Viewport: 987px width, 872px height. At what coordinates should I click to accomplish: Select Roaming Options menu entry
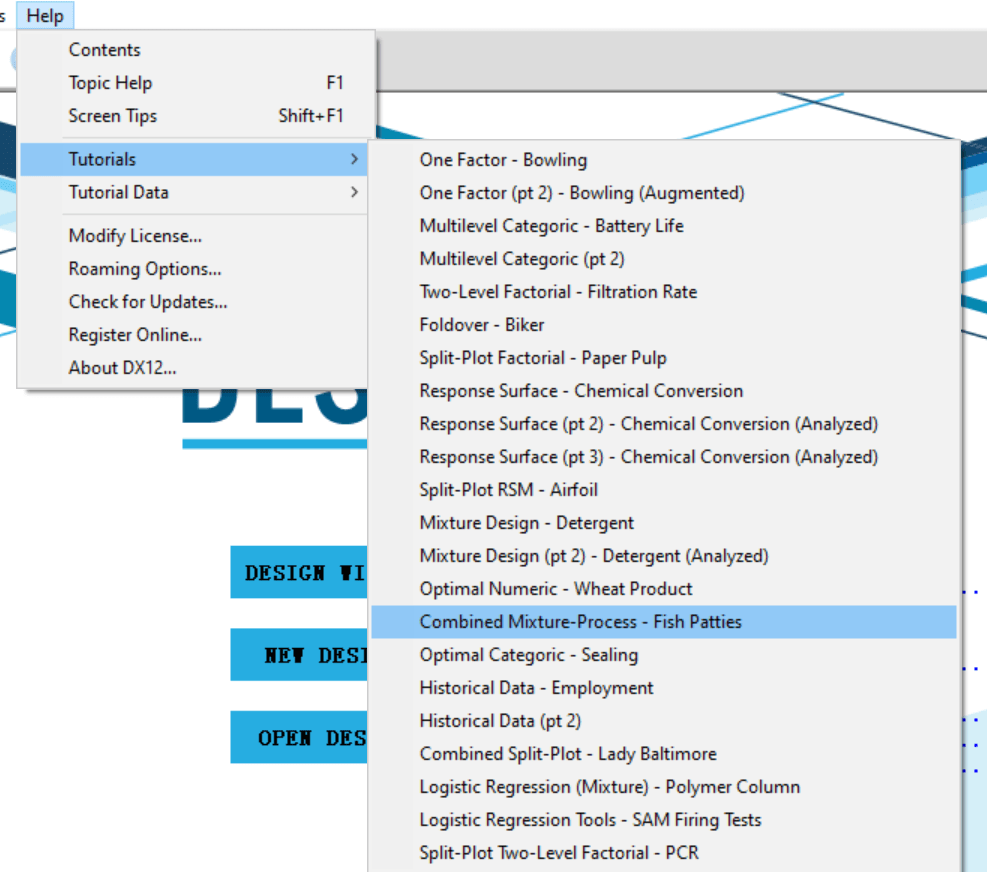(x=194, y=269)
